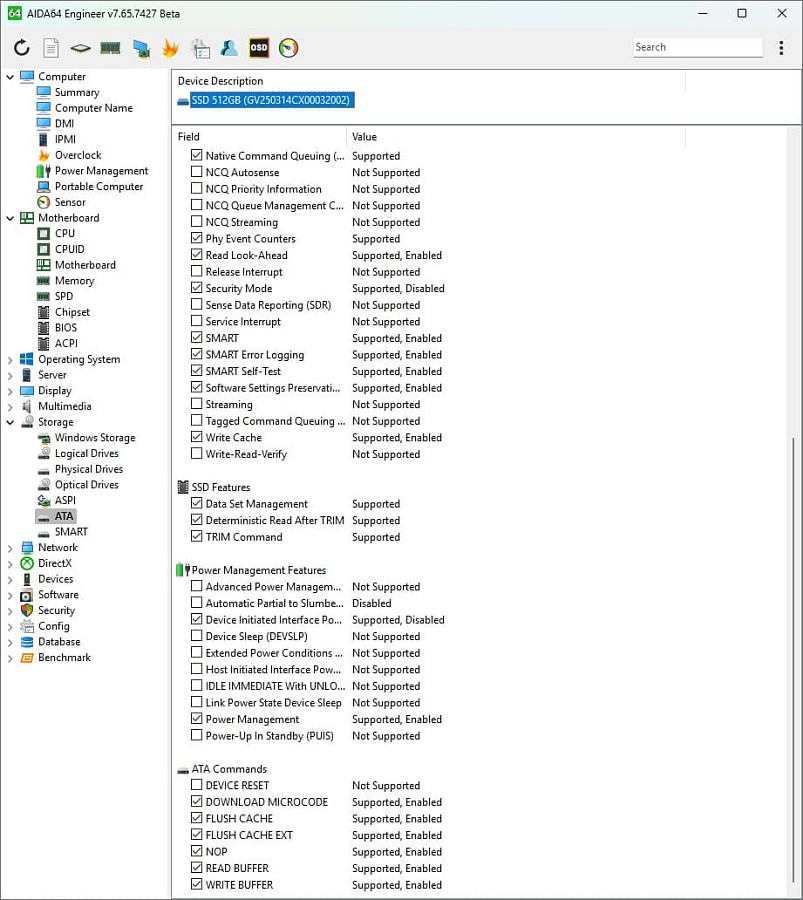Screen dimensions: 803x900
Task: Toggle the Security Mode checkbox
Action: click(196, 288)
